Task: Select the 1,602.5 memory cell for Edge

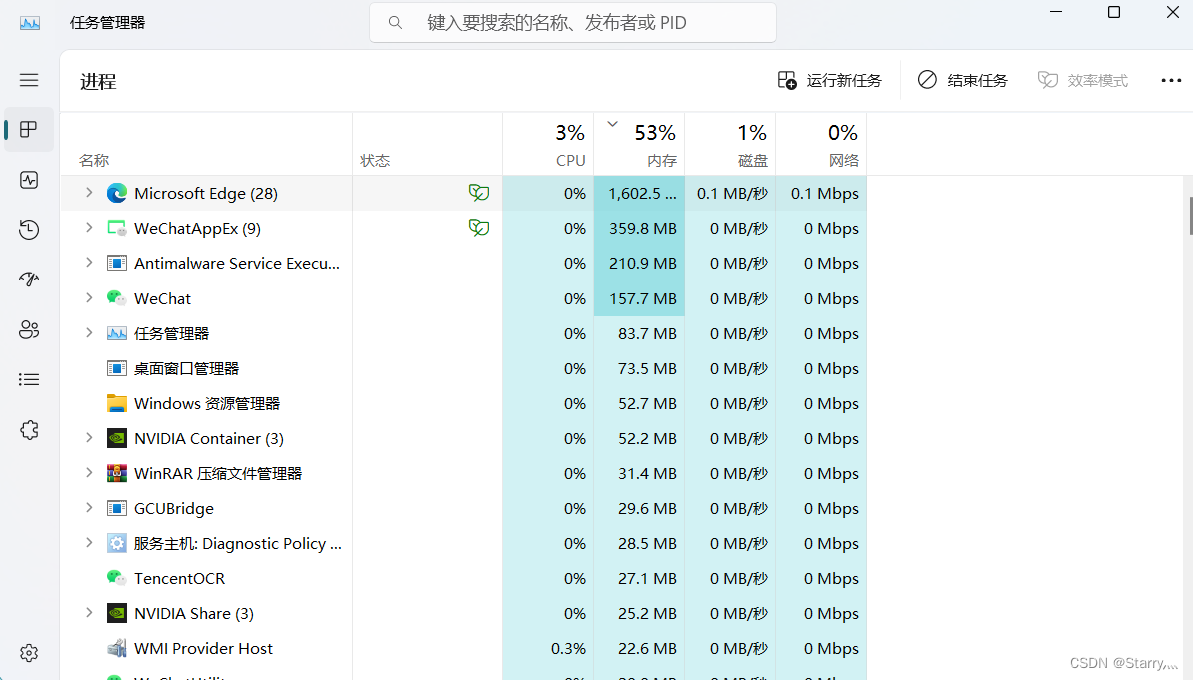Action: 639,193
